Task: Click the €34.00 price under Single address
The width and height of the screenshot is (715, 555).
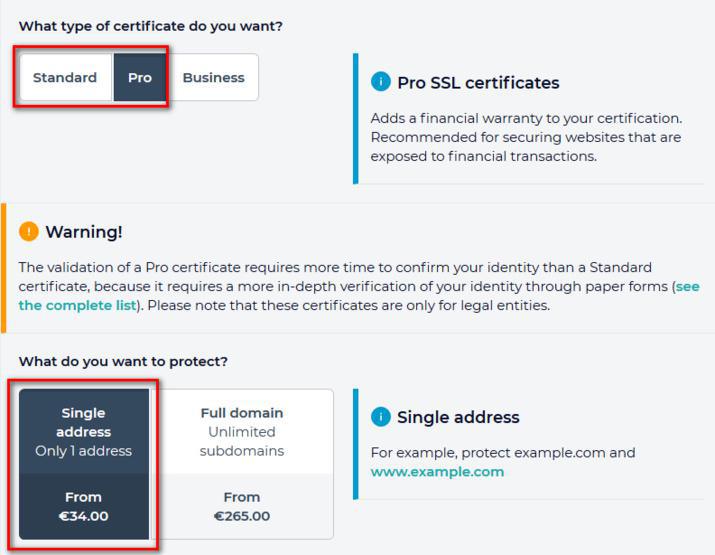Action: tap(84, 516)
